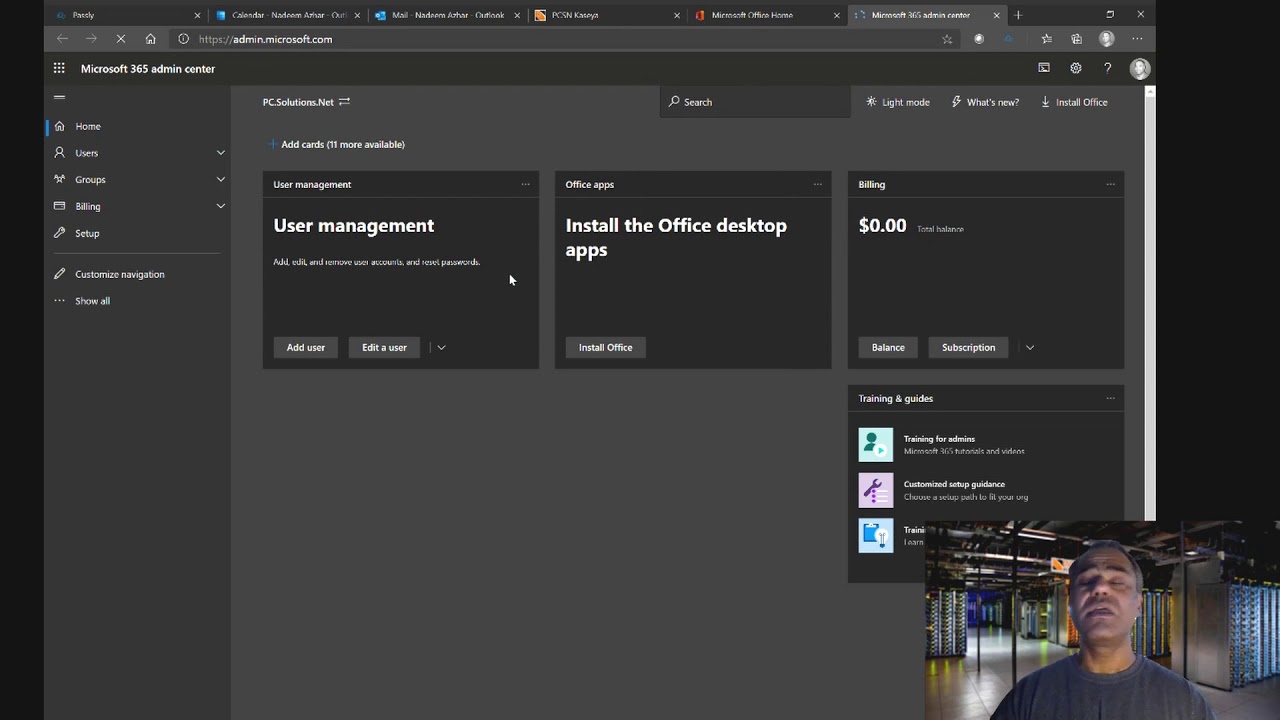Click Install Office in the top bar
The image size is (1280, 720).
point(1074,102)
